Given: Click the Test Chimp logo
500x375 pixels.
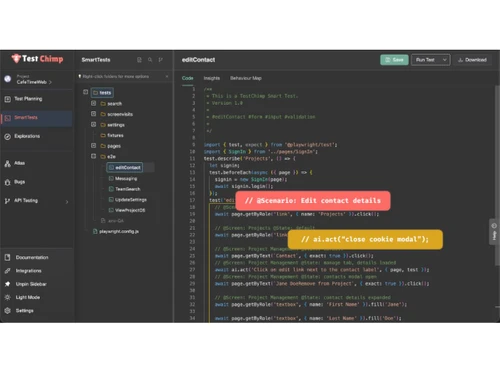Looking at the screenshot, I should click(x=37, y=59).
